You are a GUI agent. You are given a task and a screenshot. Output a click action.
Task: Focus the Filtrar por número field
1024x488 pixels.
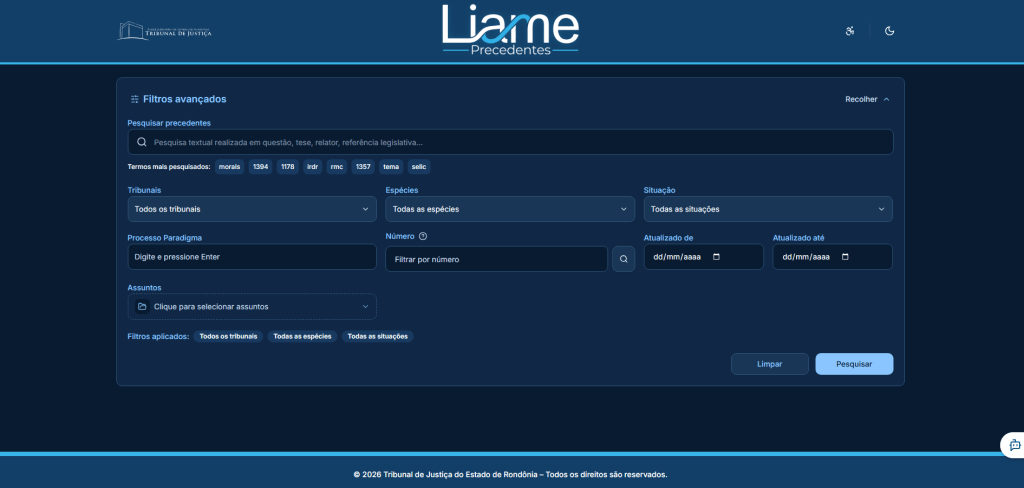pyautogui.click(x=497, y=259)
